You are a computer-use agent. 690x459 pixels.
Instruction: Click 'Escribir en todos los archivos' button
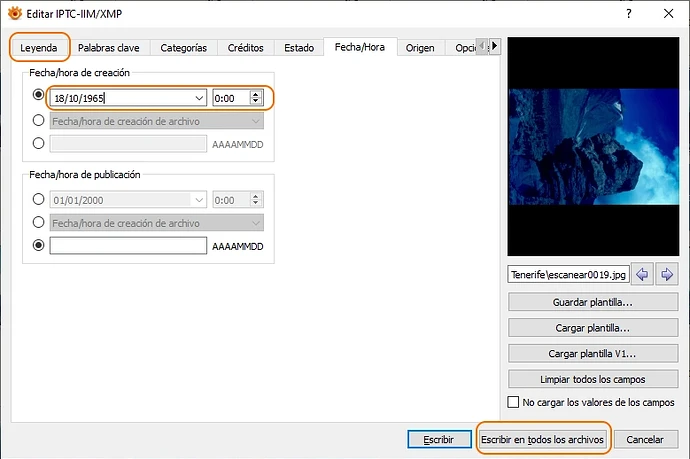pos(542,439)
